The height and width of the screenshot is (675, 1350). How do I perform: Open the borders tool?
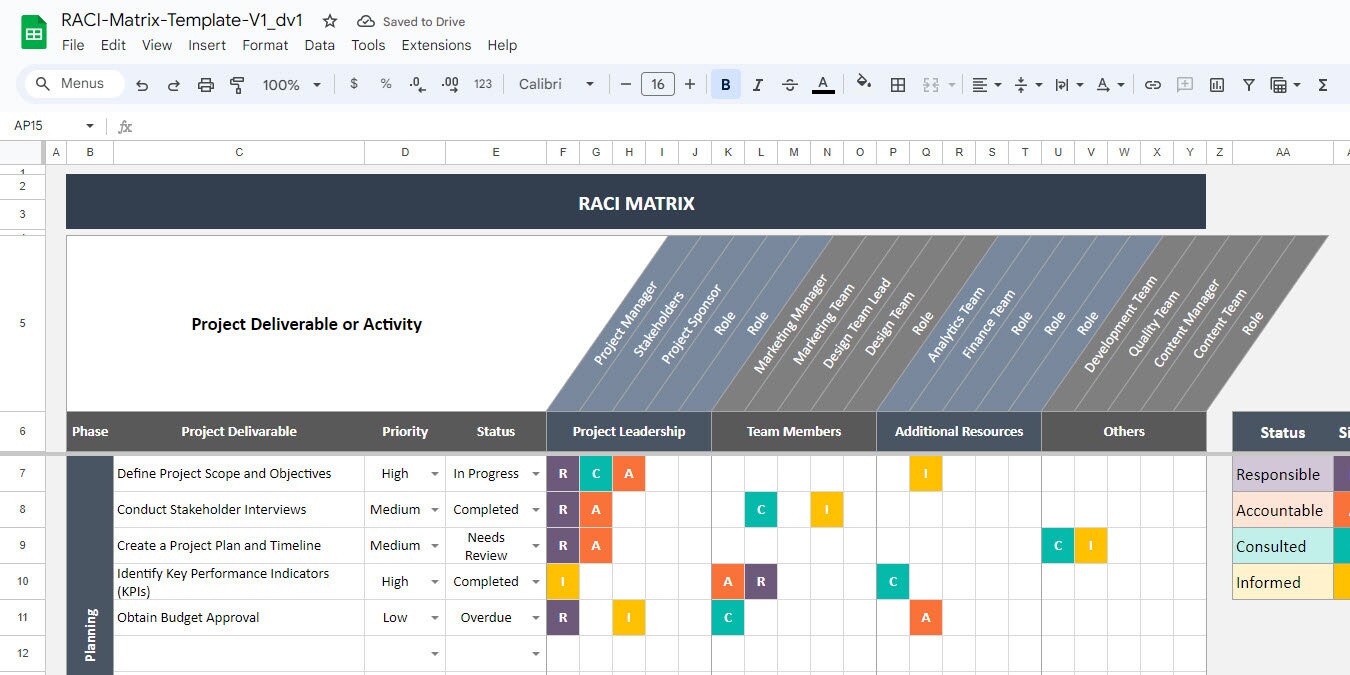pos(897,84)
